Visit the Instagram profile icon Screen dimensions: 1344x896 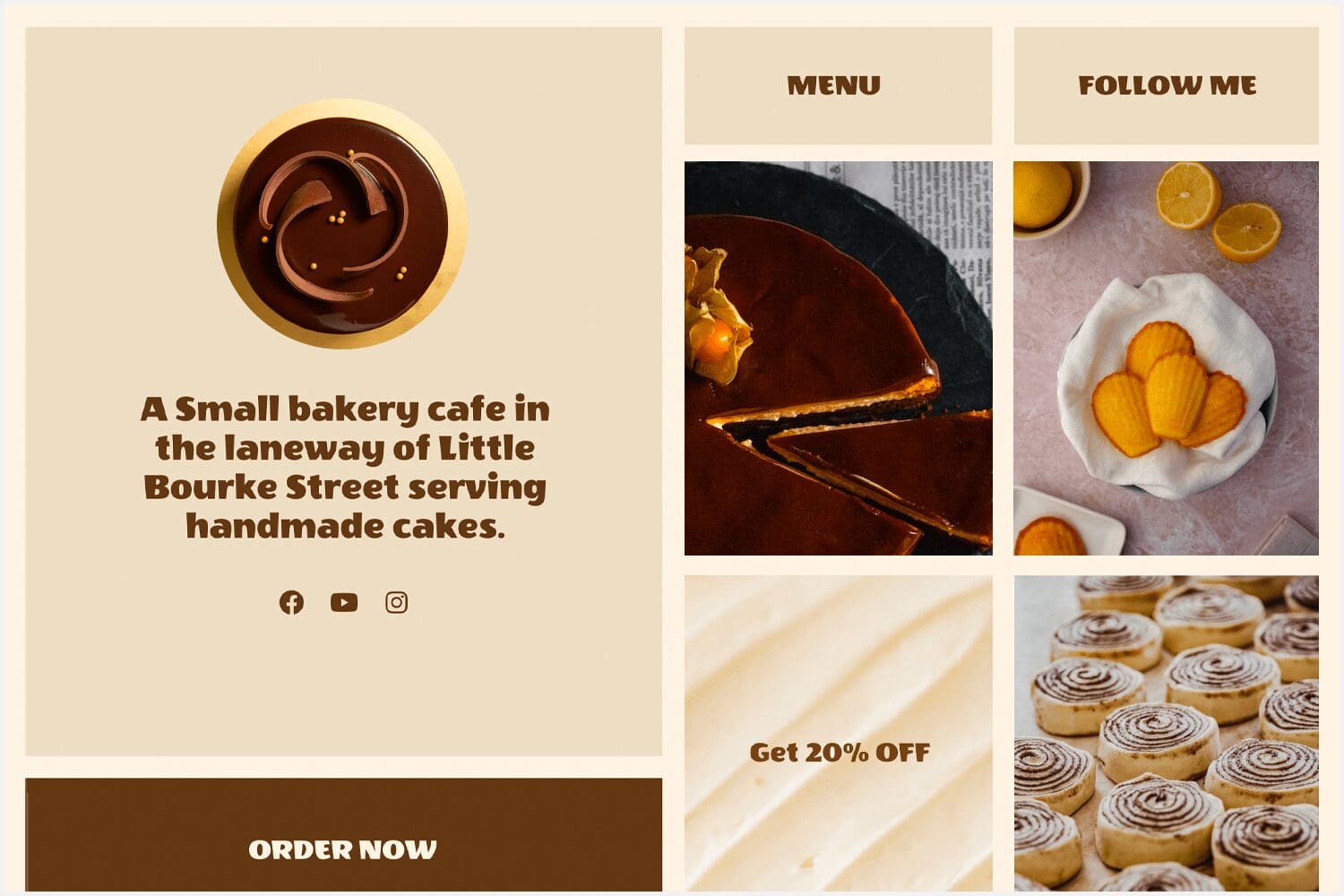coord(396,602)
